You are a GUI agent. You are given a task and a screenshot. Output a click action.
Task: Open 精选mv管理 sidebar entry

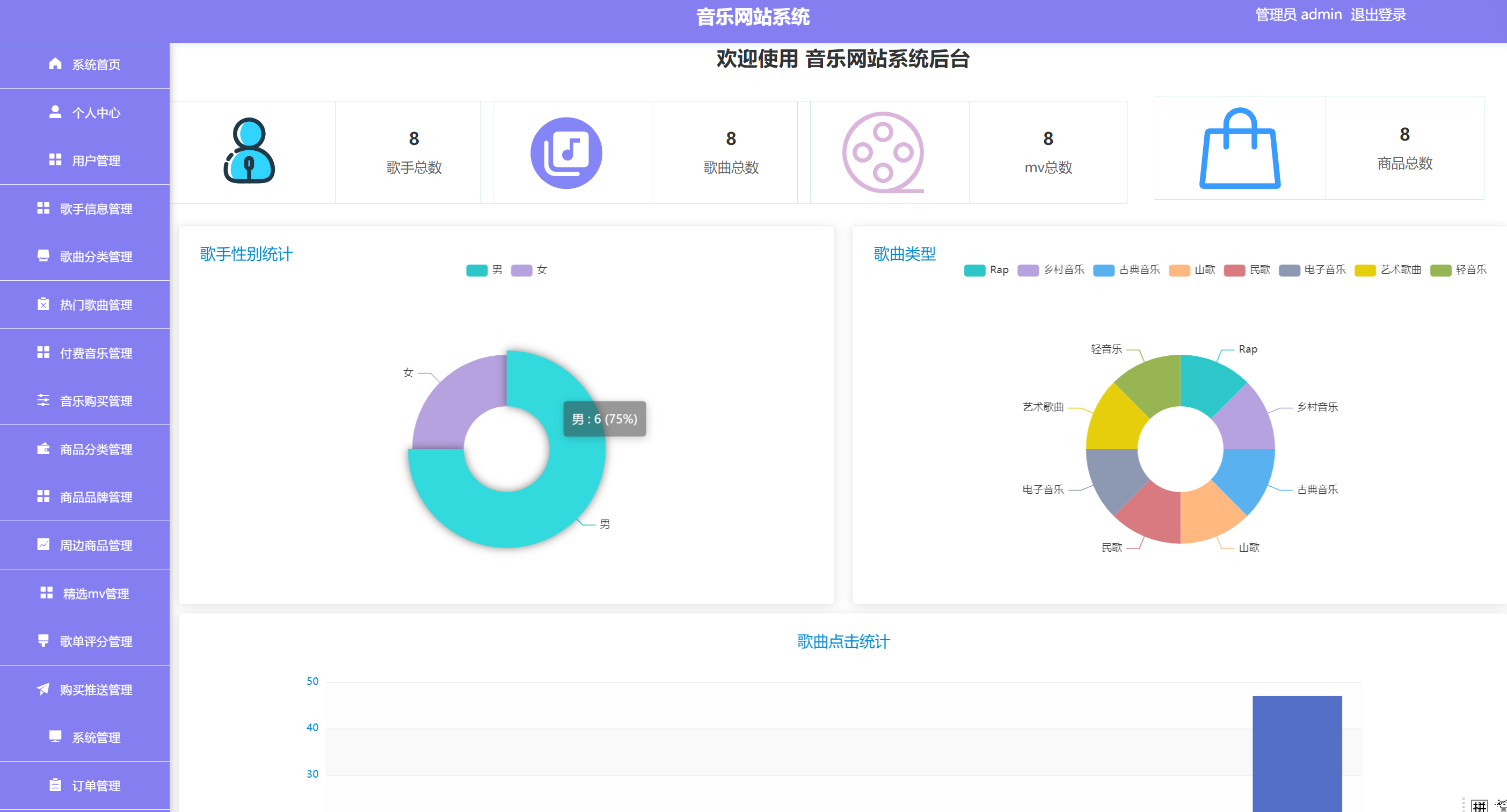pyautogui.click(x=85, y=593)
